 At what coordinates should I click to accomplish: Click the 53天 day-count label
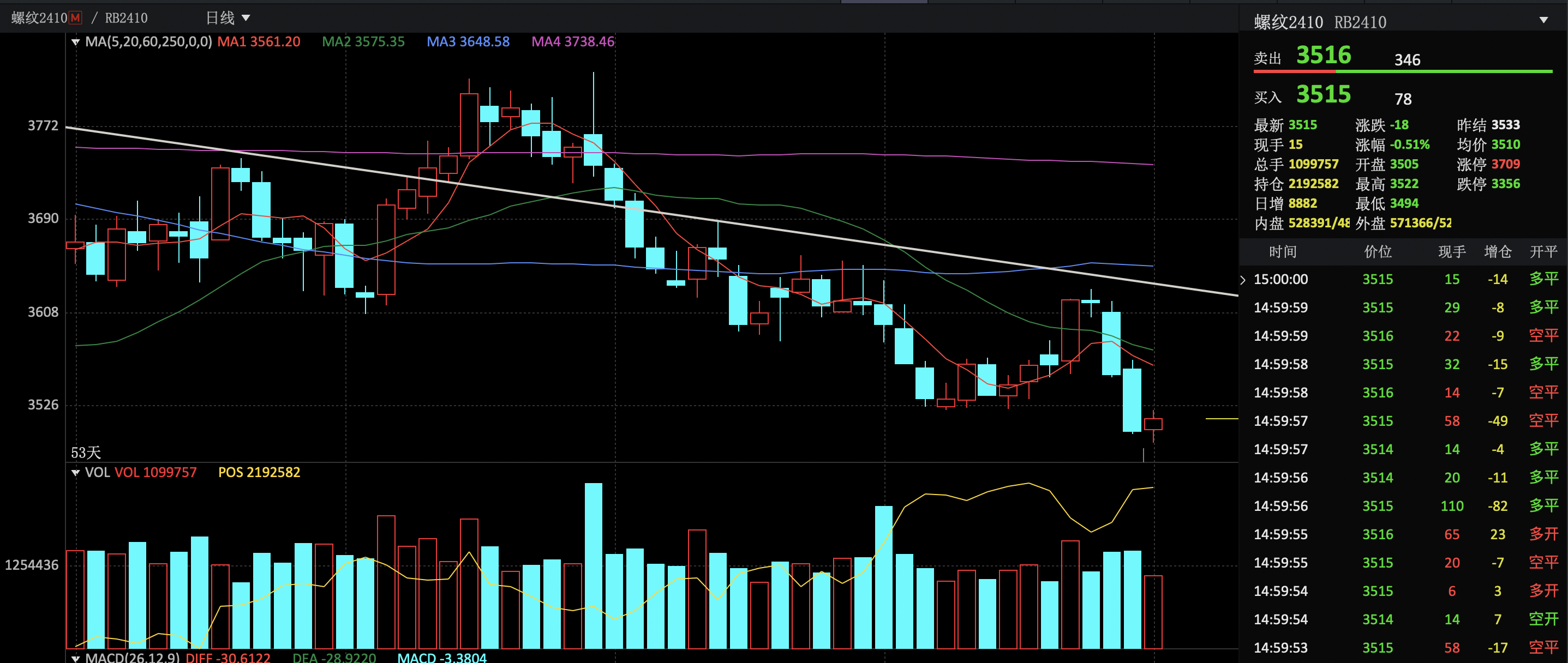[x=86, y=453]
